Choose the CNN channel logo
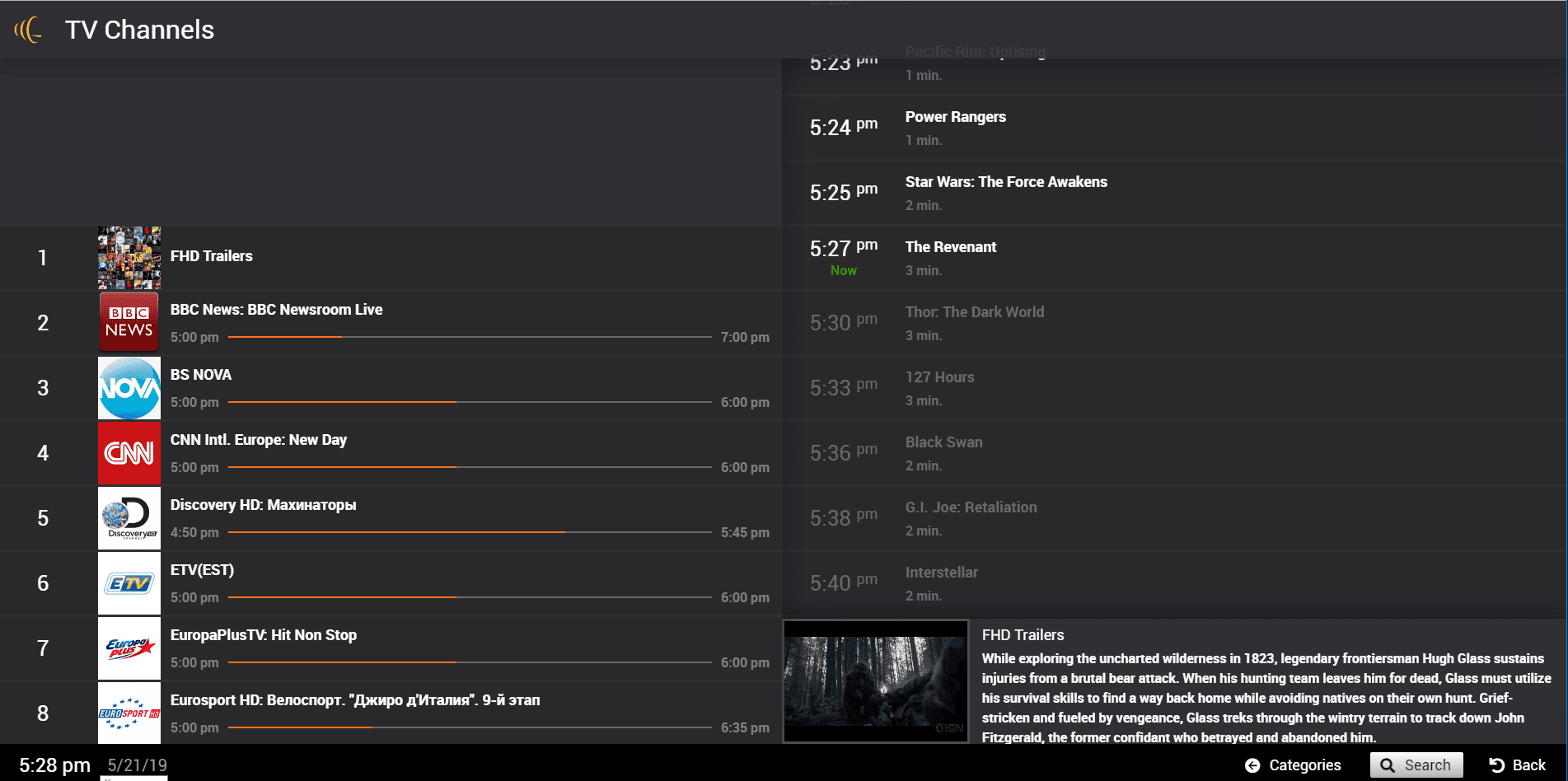1568x781 pixels. click(129, 453)
